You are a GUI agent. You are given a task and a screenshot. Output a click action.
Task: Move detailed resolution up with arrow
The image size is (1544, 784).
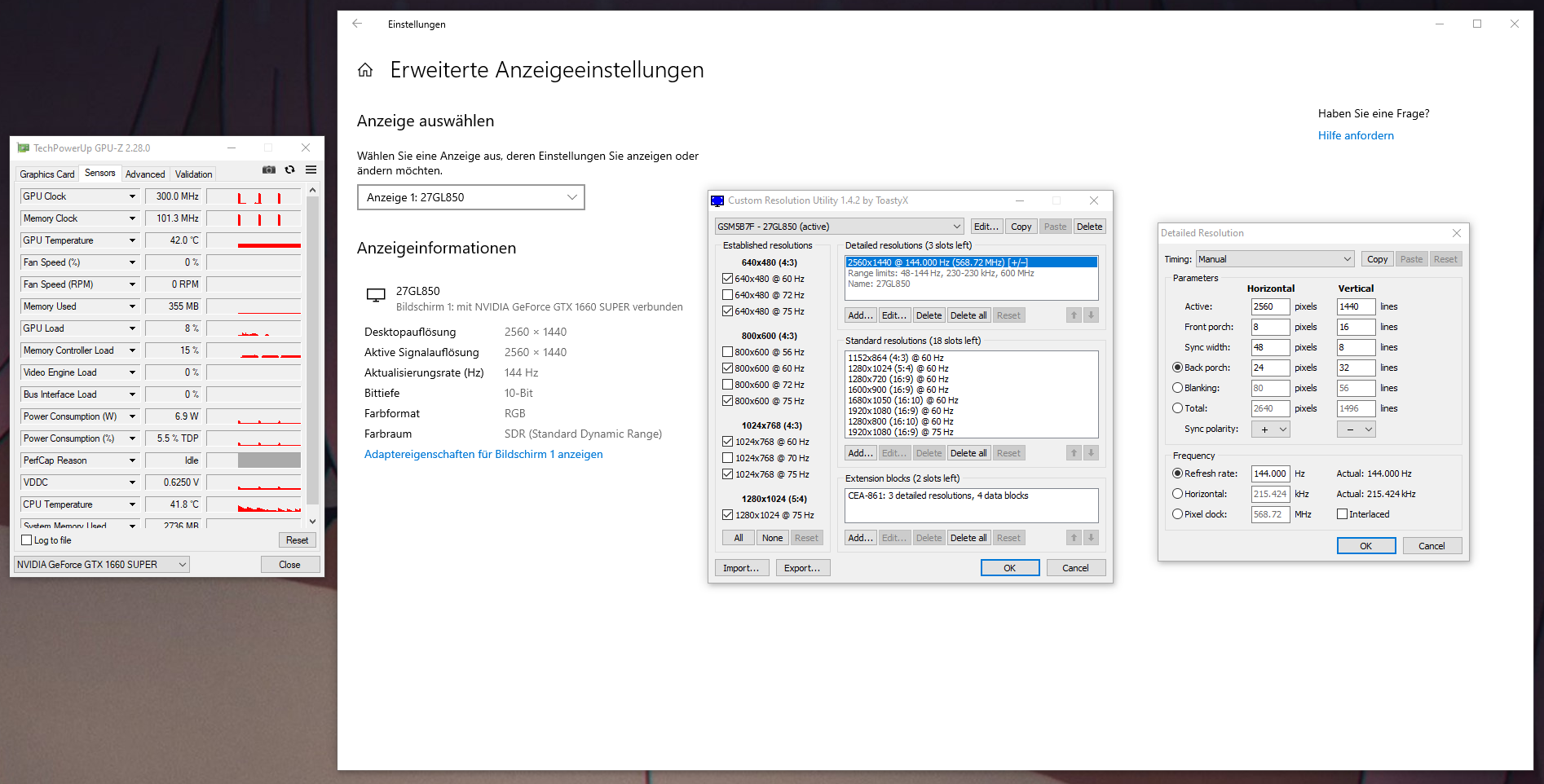(1074, 315)
